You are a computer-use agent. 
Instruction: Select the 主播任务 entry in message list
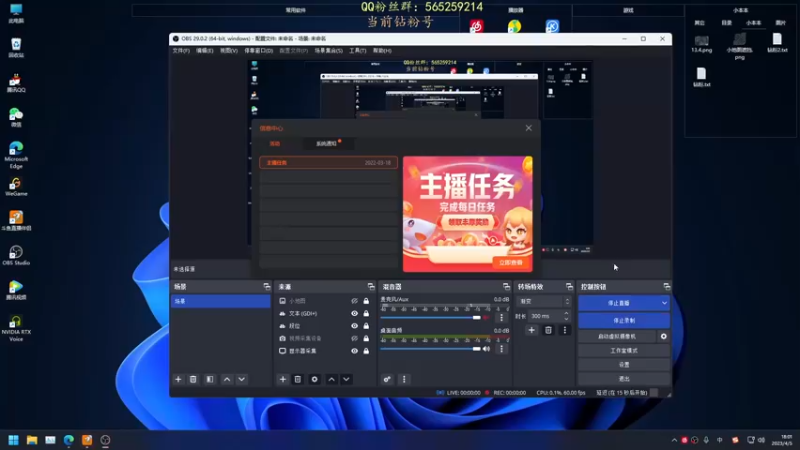(328, 163)
